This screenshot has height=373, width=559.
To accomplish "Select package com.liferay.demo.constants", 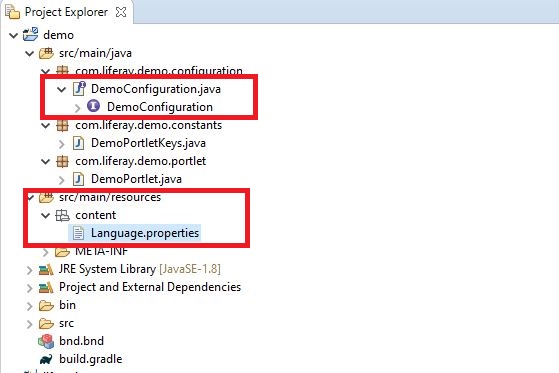I will 148,125.
